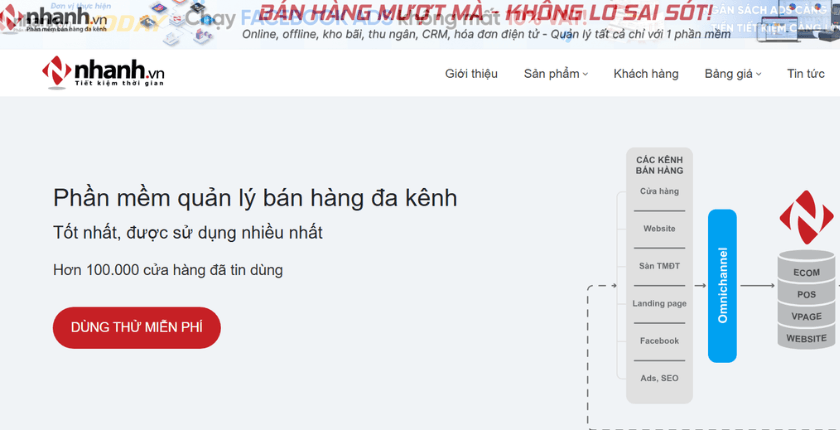
Task: Select the Ads, SEO channel label
Action: point(659,378)
